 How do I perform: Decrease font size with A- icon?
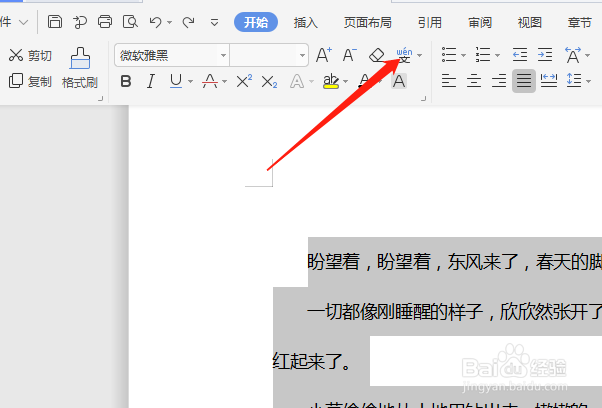(349, 55)
